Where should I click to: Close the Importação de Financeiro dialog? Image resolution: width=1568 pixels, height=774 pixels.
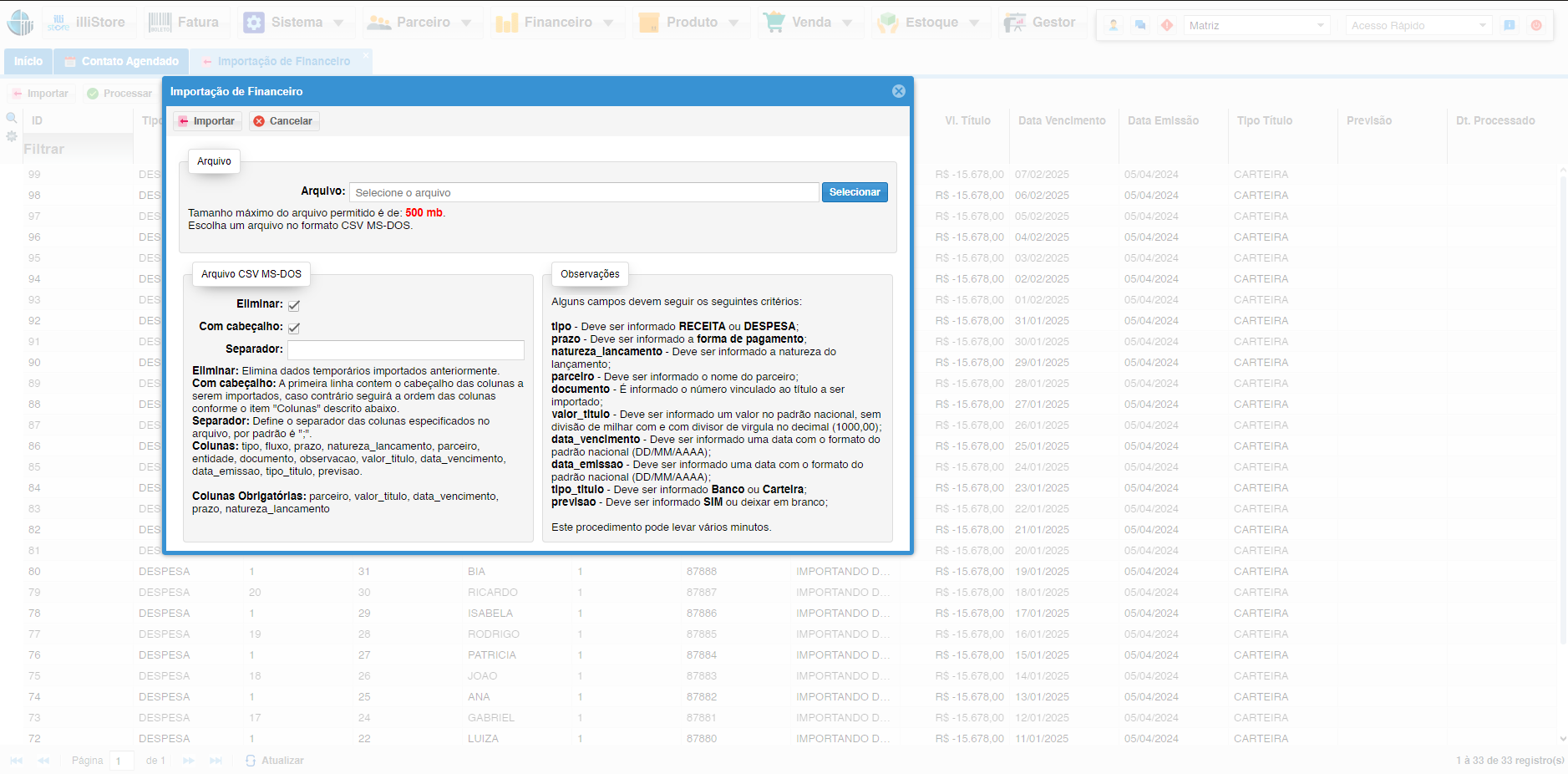[898, 91]
